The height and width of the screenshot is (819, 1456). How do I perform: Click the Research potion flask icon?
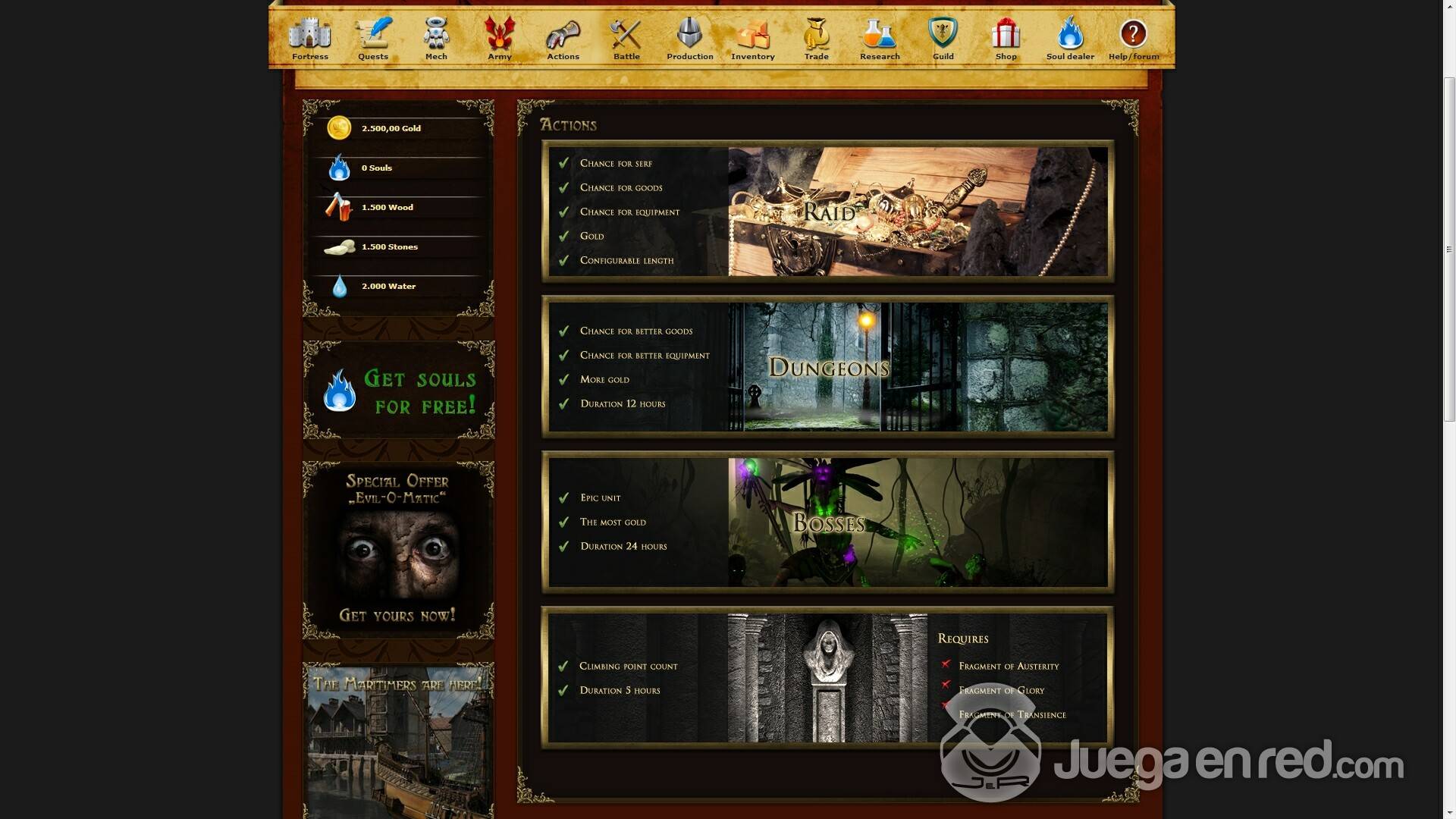click(880, 35)
